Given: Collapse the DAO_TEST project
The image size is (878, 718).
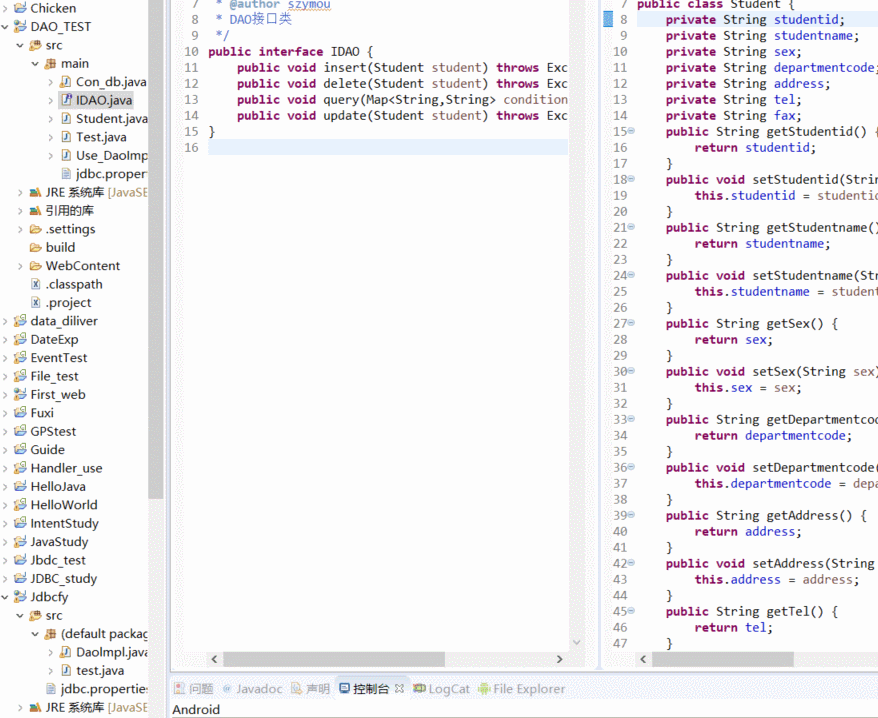Looking at the screenshot, I should tap(5, 27).
